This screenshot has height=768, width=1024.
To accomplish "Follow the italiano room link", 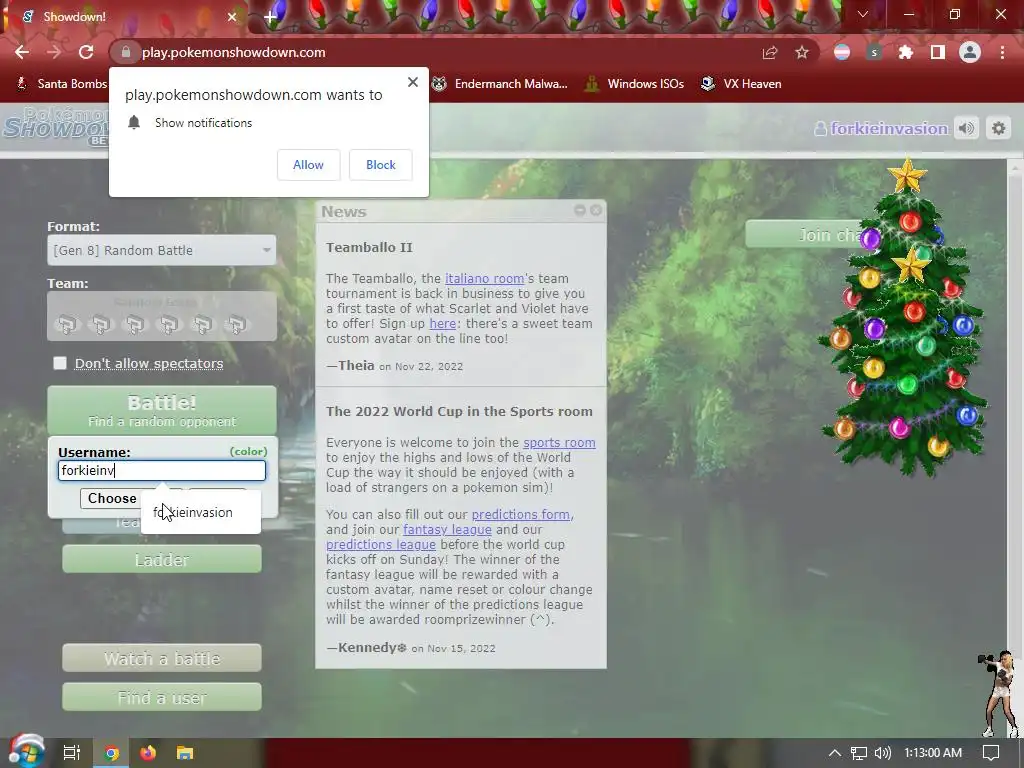I will click(485, 279).
